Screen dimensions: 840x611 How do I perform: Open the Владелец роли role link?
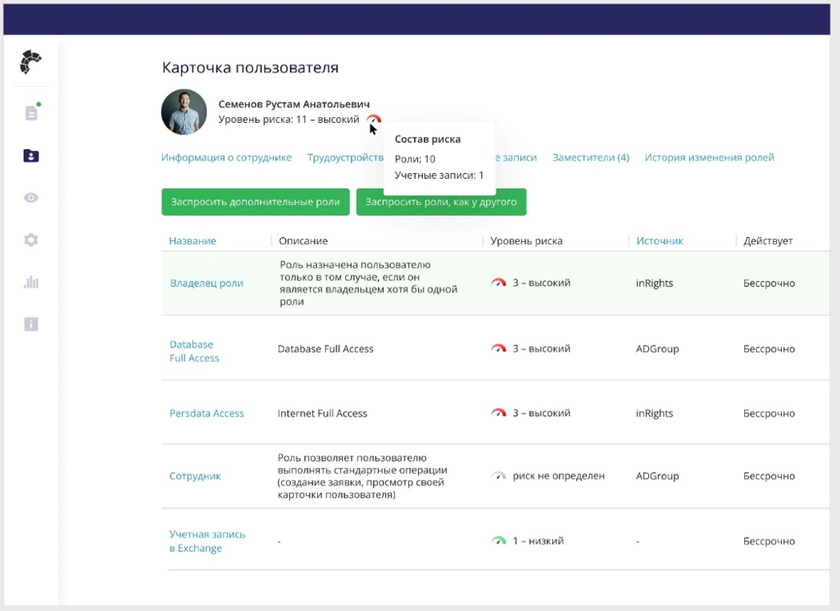[206, 283]
